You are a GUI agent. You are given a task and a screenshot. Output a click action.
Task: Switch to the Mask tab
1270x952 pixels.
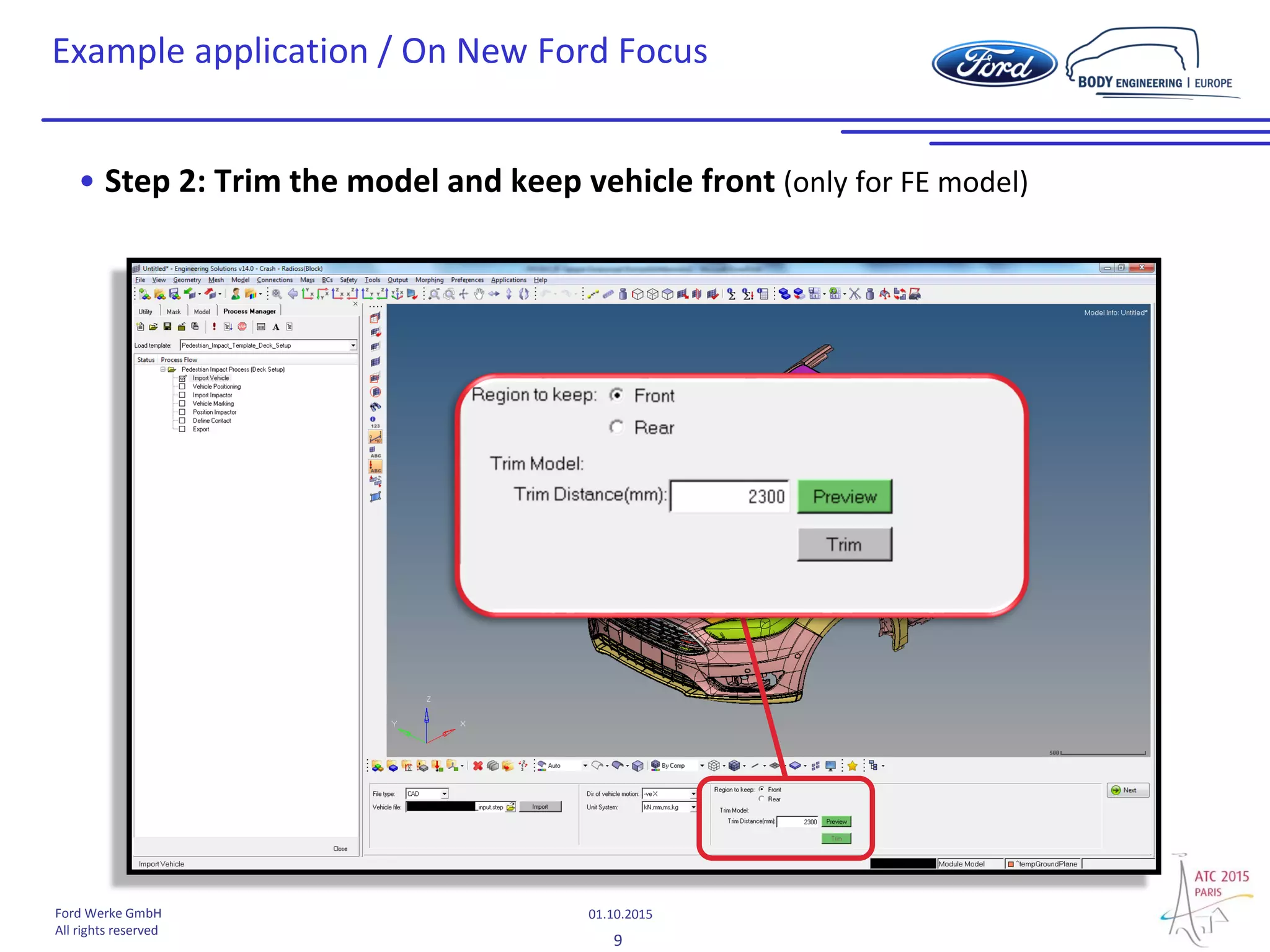click(174, 312)
